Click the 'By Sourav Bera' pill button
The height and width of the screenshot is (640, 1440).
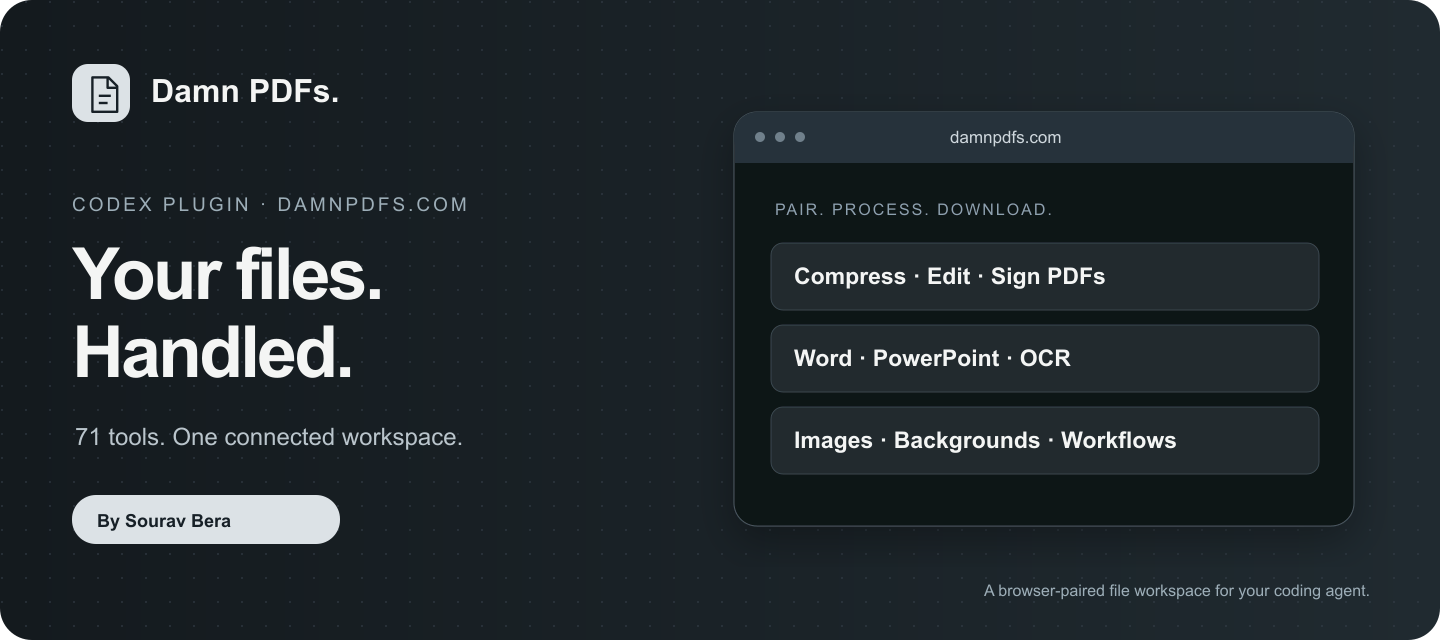click(206, 520)
